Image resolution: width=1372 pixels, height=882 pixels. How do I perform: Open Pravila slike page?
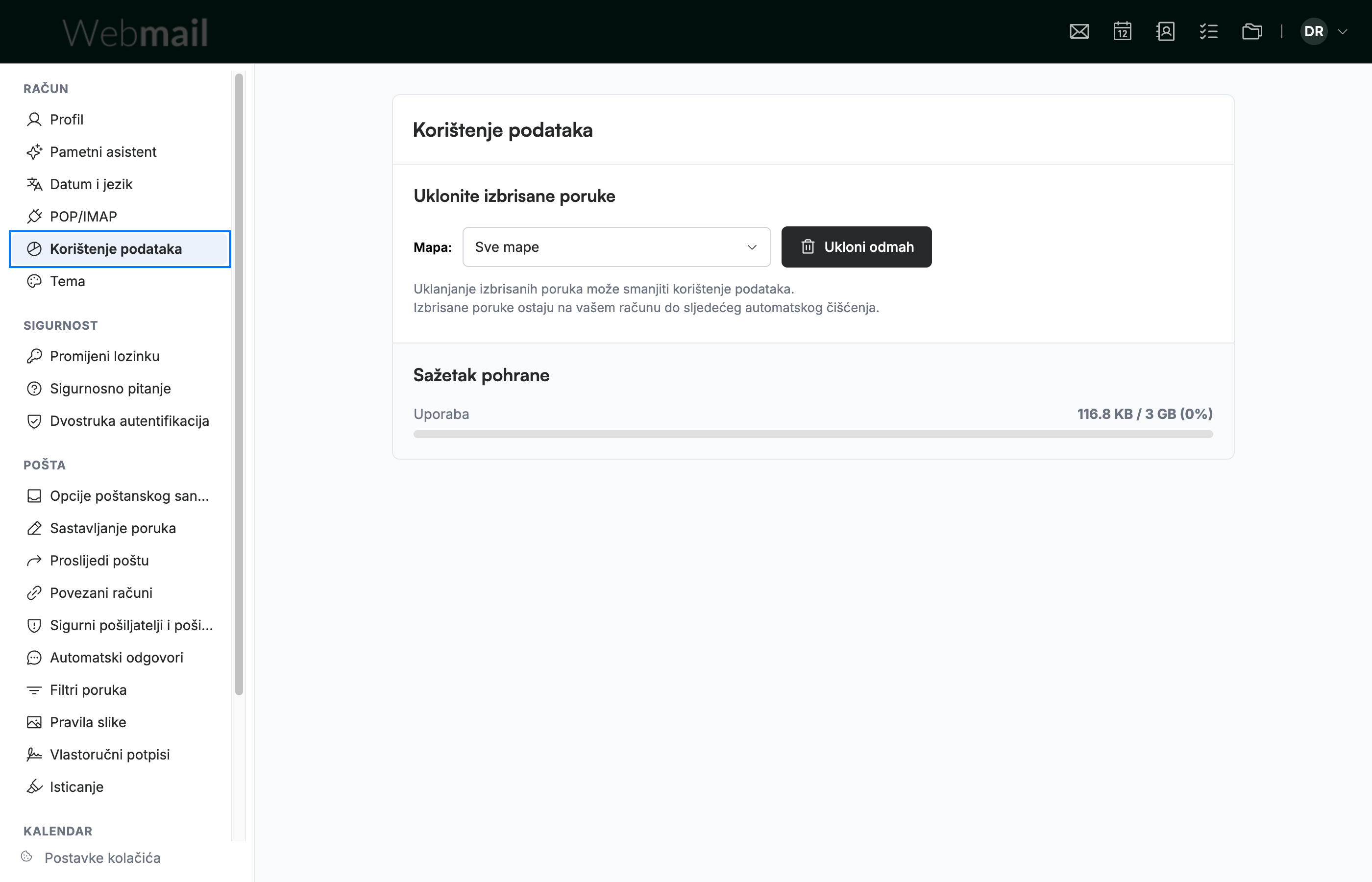coord(120,722)
